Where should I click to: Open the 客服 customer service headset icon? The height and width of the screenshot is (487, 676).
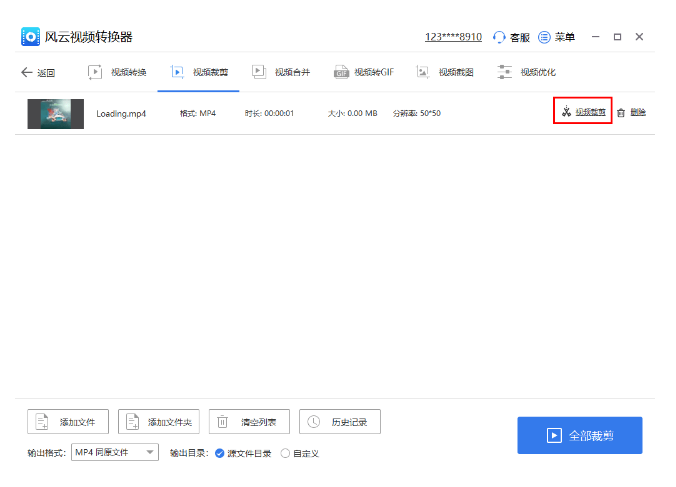[499, 37]
